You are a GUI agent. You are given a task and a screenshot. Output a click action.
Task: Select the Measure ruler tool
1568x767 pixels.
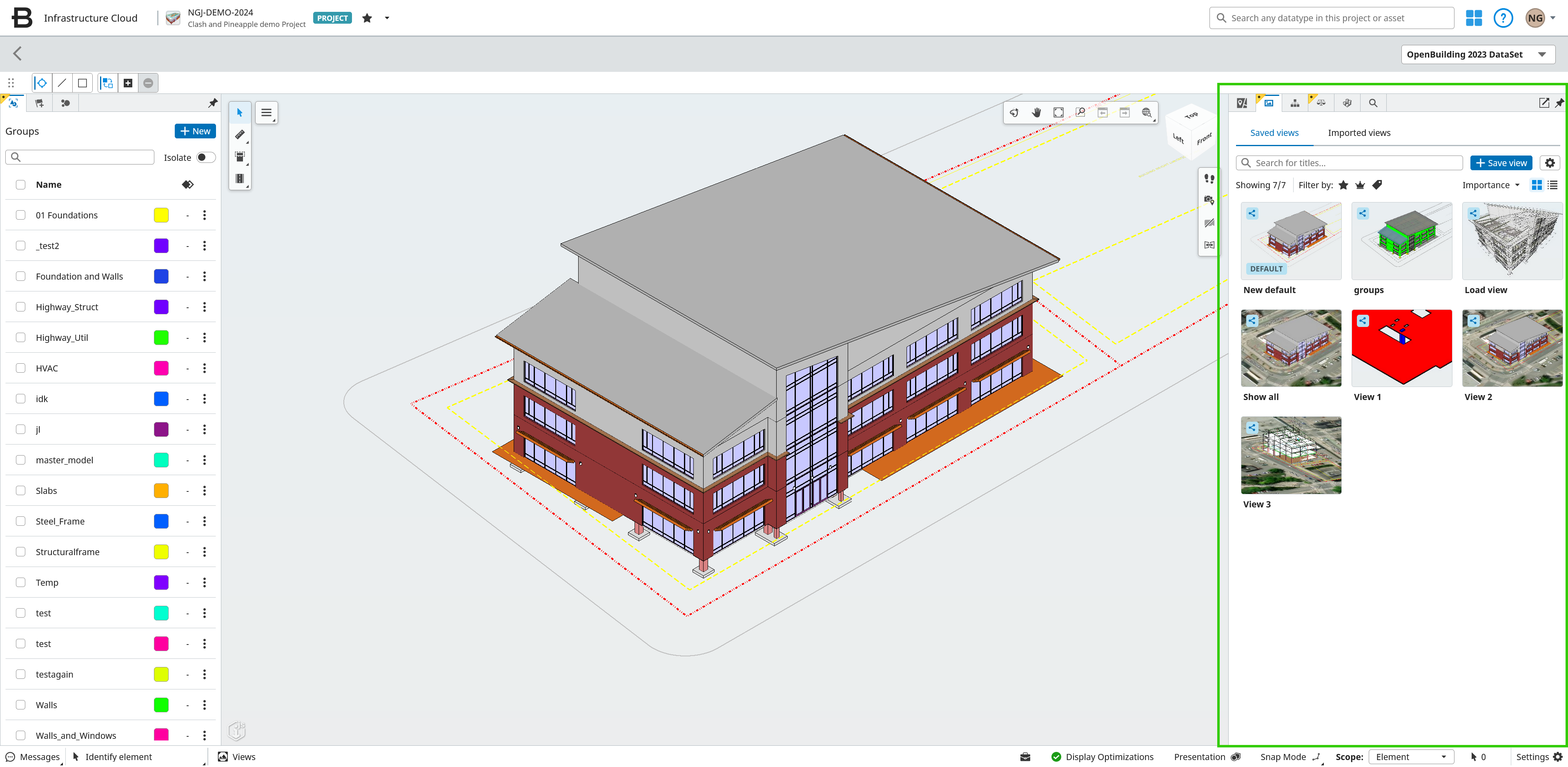pyautogui.click(x=240, y=135)
